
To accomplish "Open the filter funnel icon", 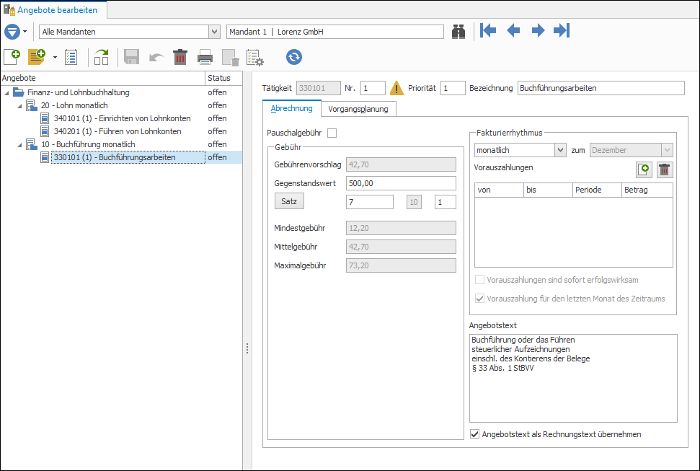I will point(12,32).
